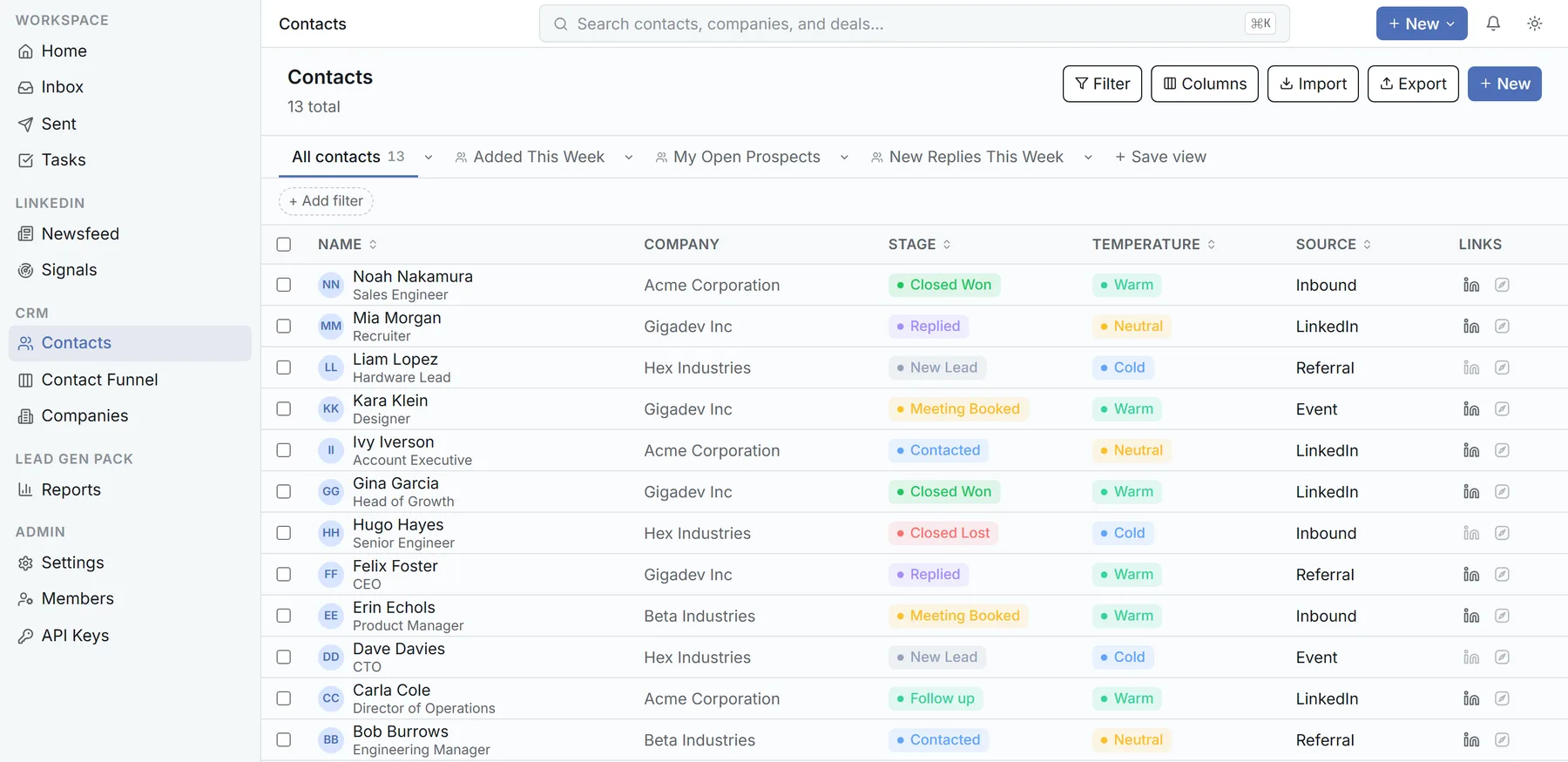Go to API Keys in sidebar
This screenshot has height=762, width=1568.
coord(130,636)
